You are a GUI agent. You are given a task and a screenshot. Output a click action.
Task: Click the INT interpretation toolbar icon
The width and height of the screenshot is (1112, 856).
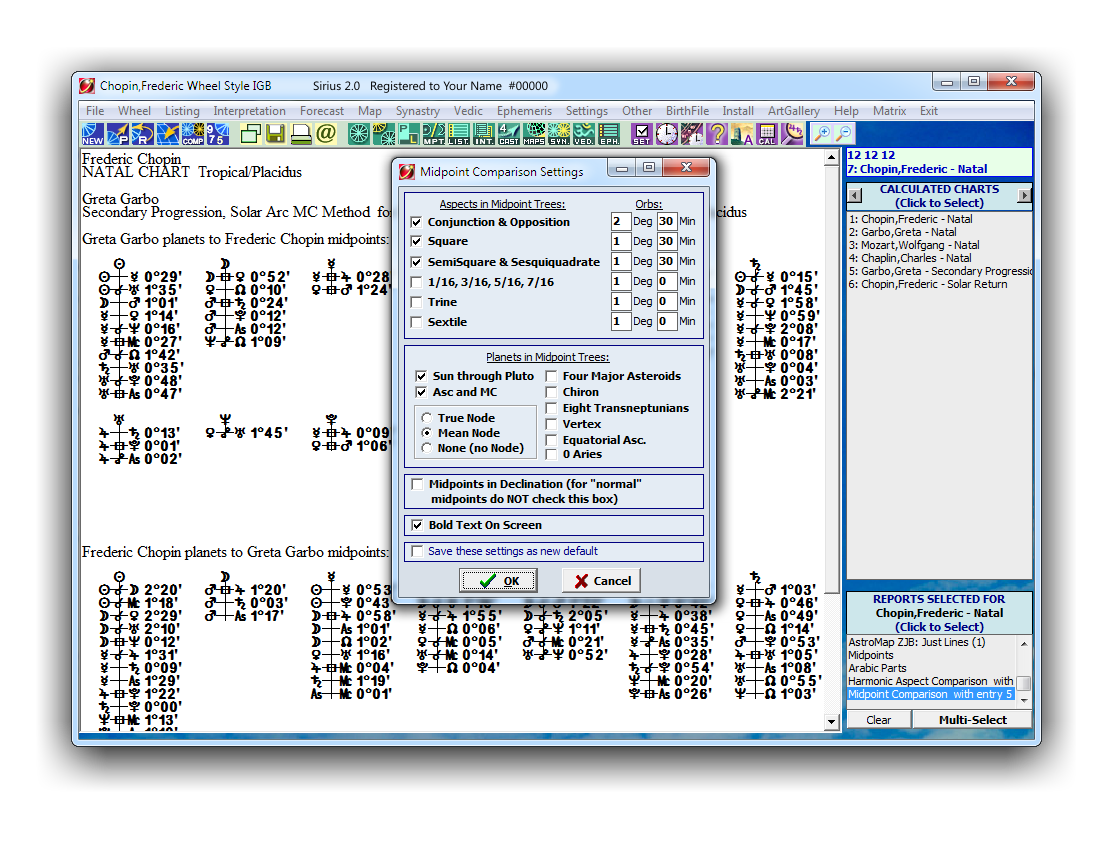(x=484, y=134)
